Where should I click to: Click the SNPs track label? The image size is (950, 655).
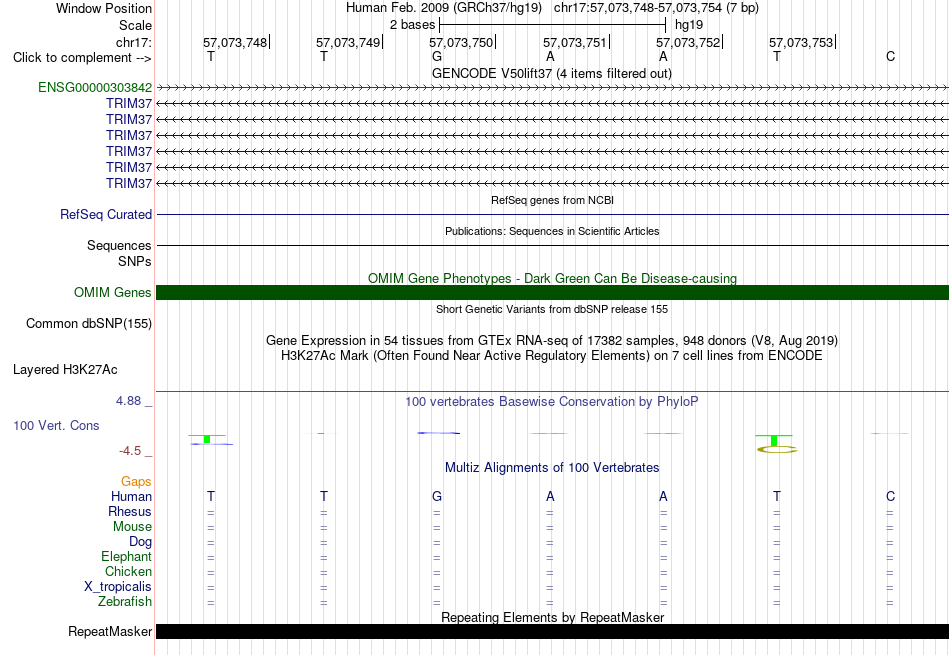(x=135, y=261)
